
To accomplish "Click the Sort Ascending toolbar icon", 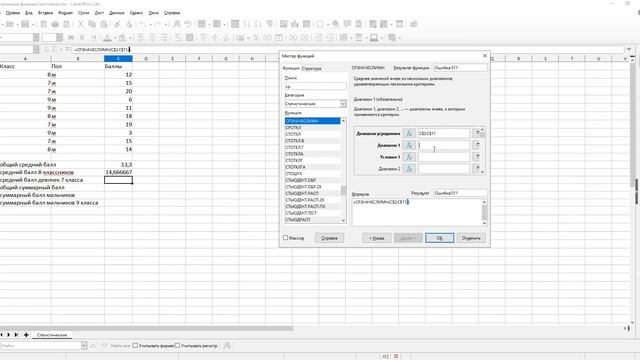I will 247,24.
